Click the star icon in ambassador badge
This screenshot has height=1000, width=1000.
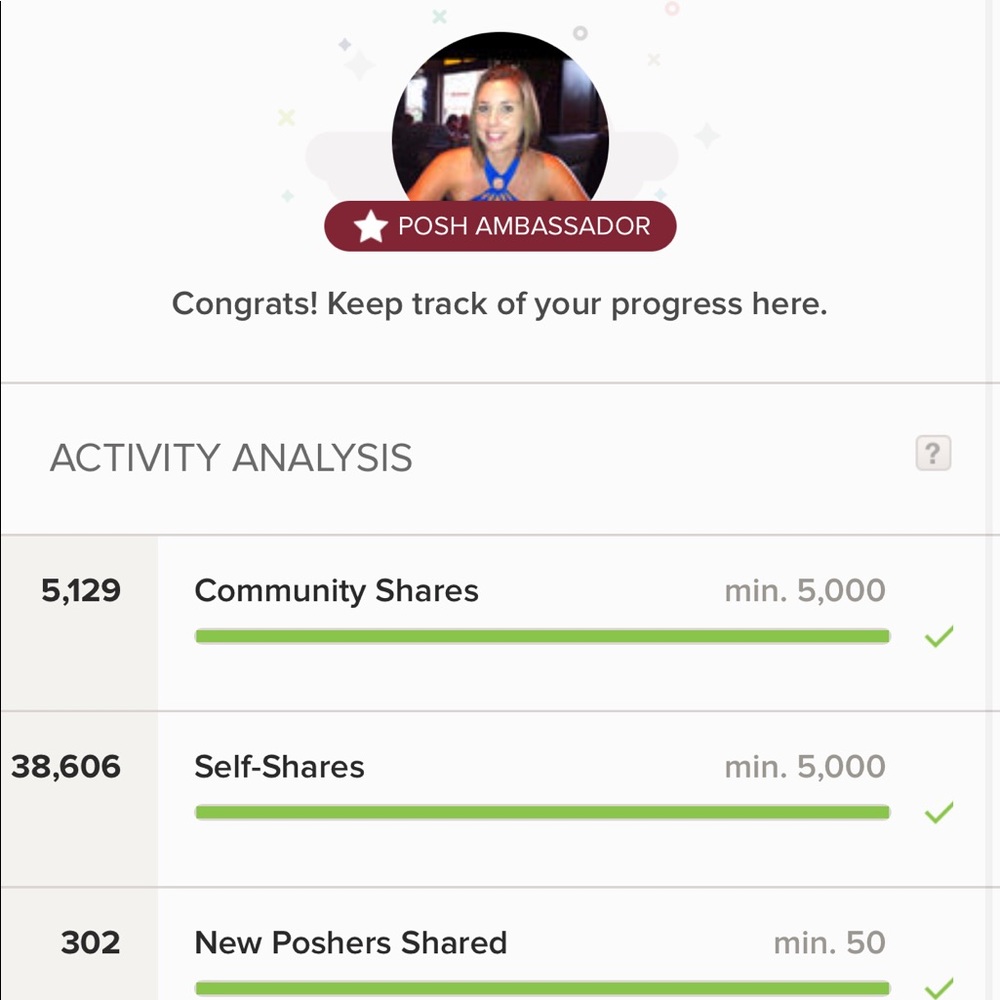point(371,227)
